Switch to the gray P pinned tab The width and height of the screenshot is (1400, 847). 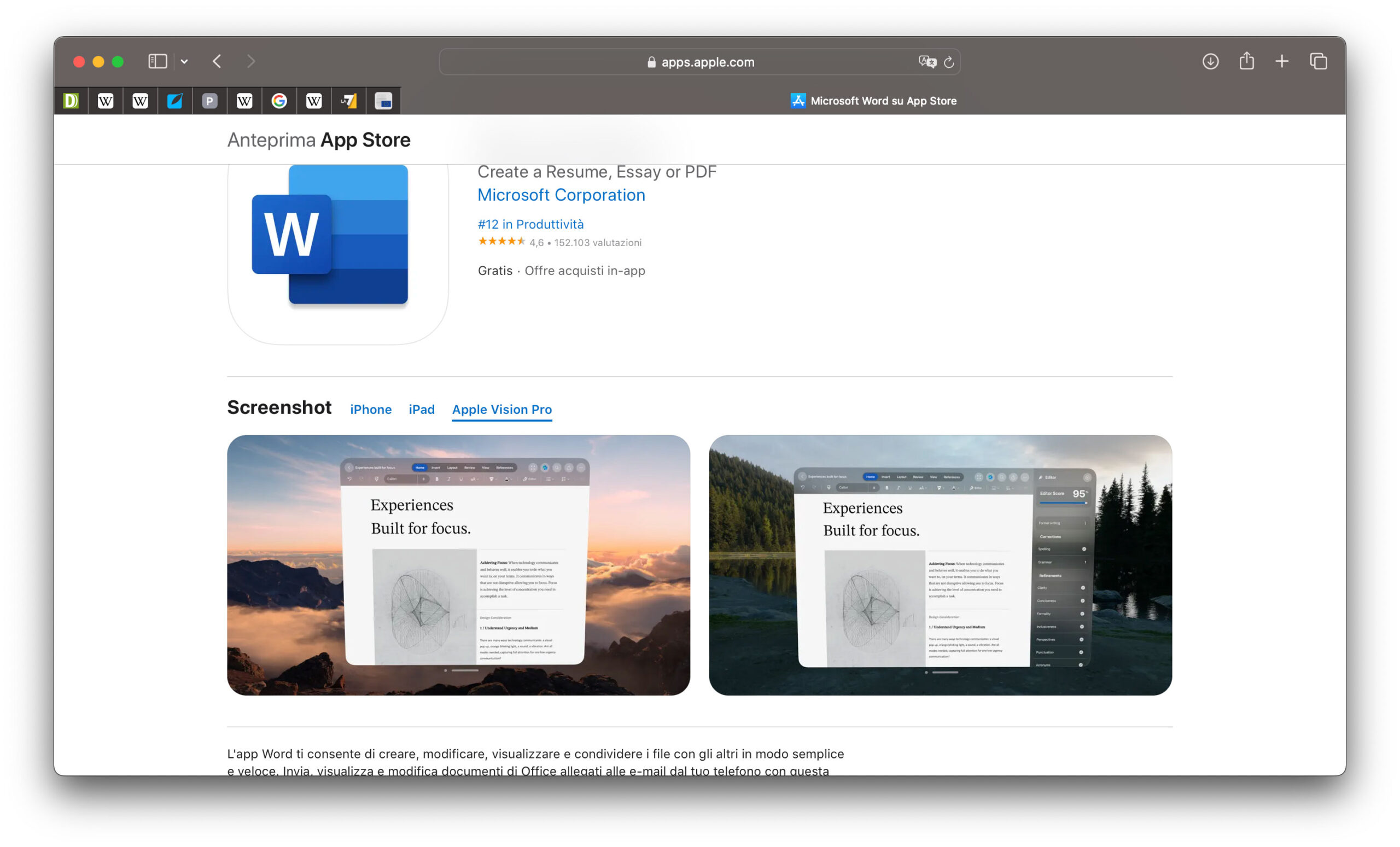click(209, 101)
